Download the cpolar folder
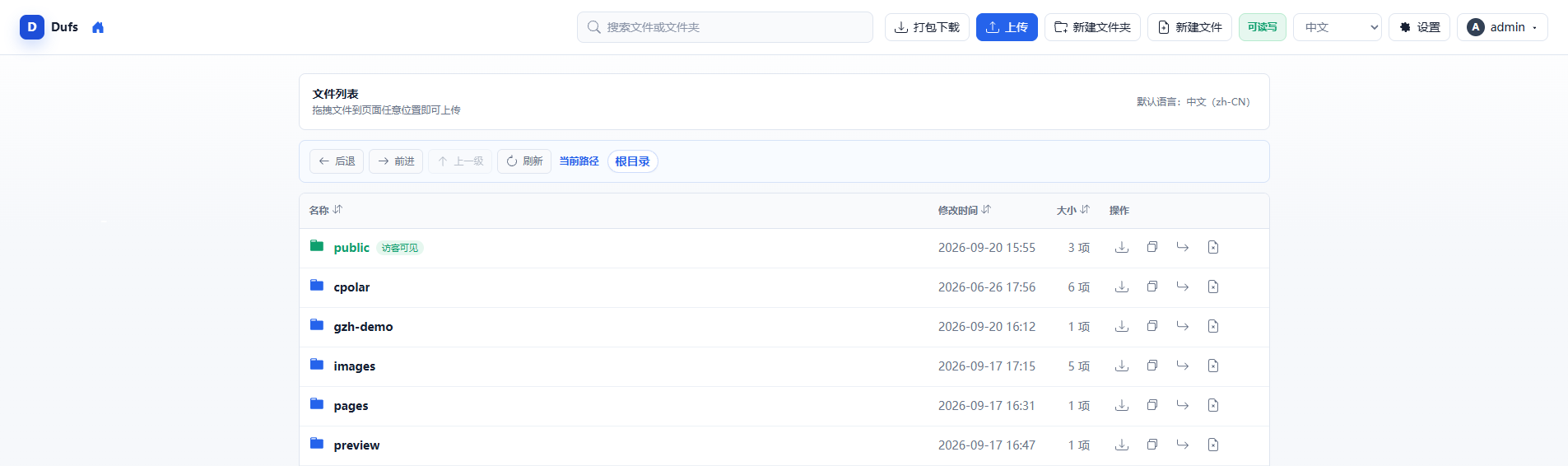1568x466 pixels. [x=1122, y=287]
